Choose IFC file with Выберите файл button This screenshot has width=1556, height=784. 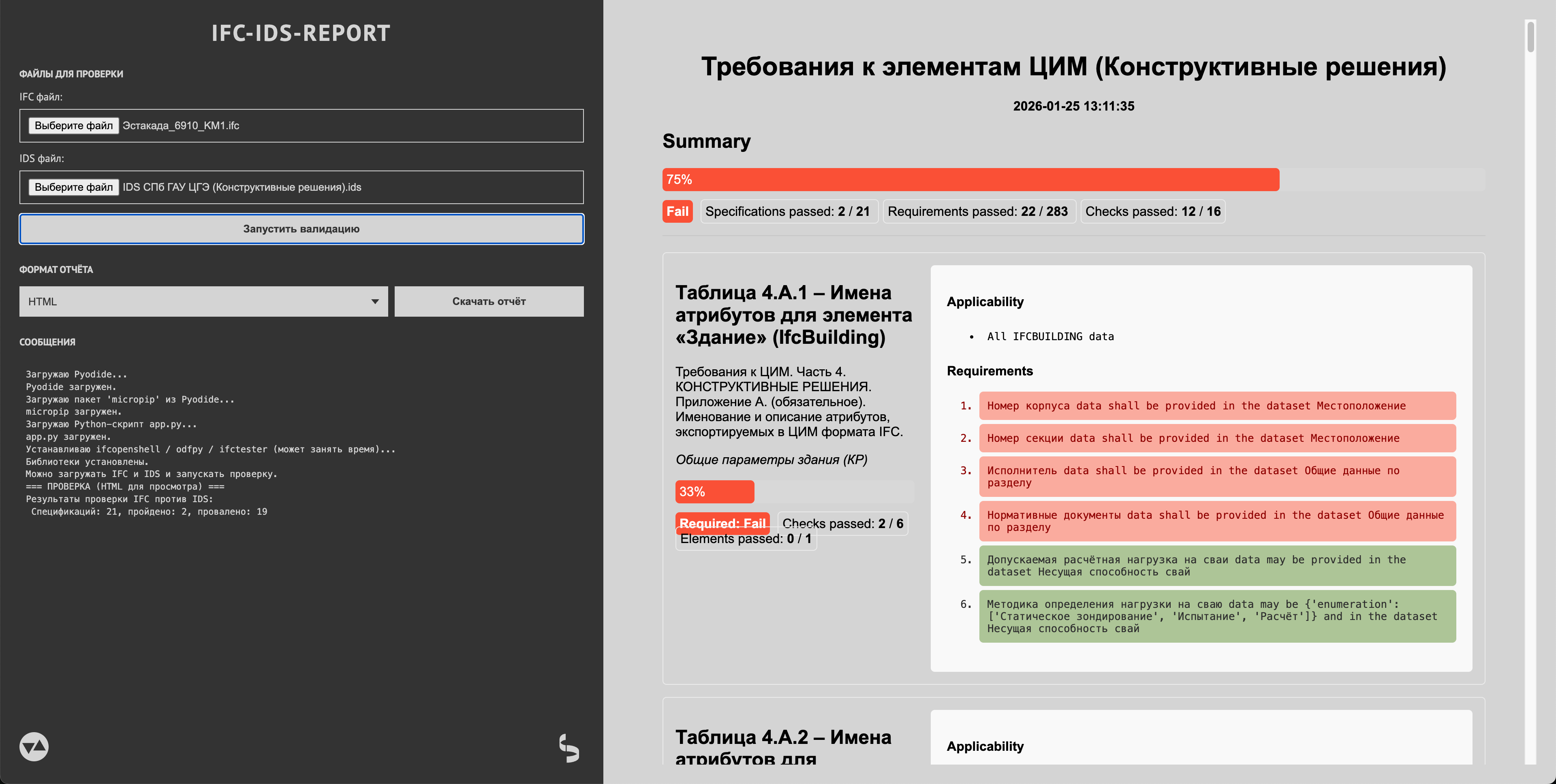[x=74, y=126]
